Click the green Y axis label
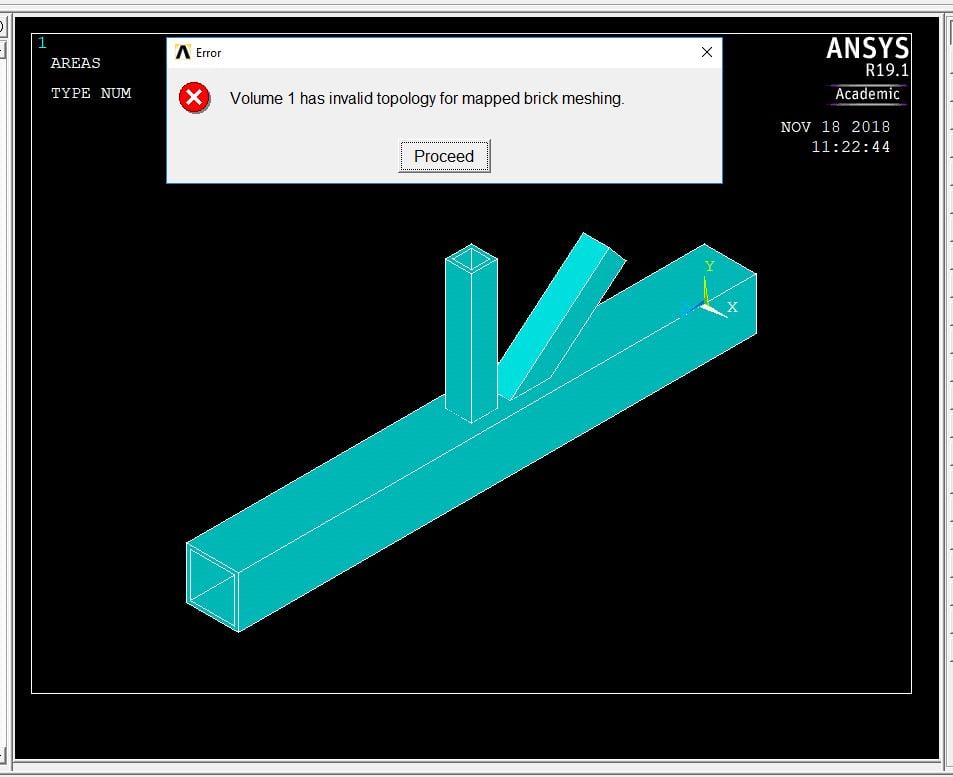The height and width of the screenshot is (777, 953). pos(709,266)
